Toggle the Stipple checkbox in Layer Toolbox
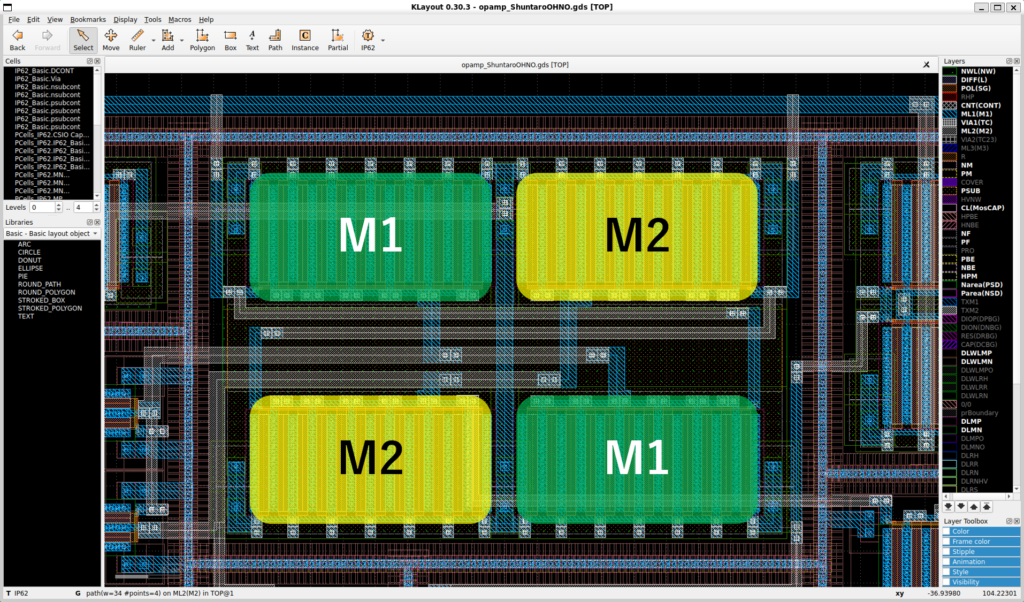This screenshot has height=602, width=1024. click(x=947, y=551)
